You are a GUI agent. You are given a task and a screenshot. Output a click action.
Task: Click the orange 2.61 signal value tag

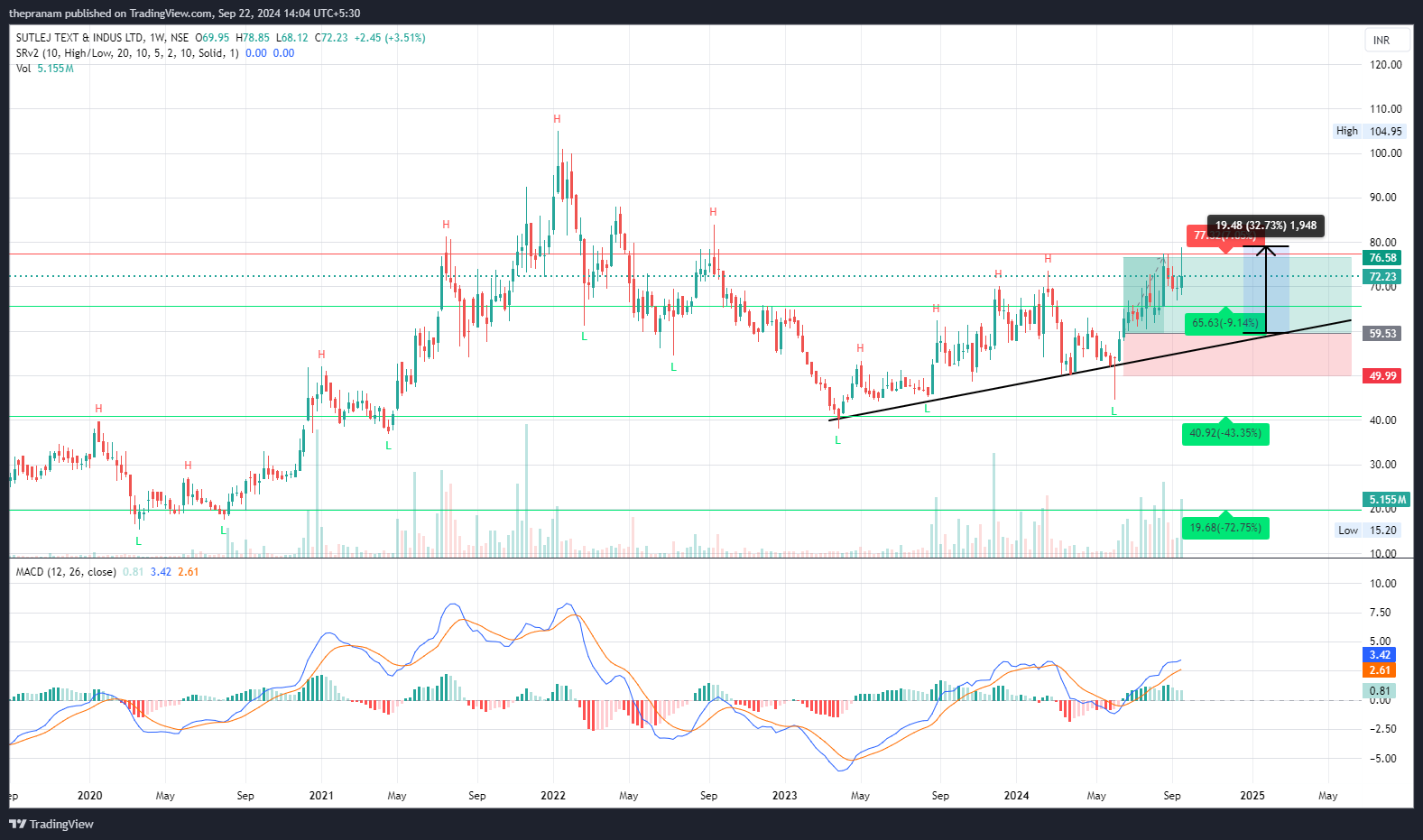click(x=1379, y=670)
